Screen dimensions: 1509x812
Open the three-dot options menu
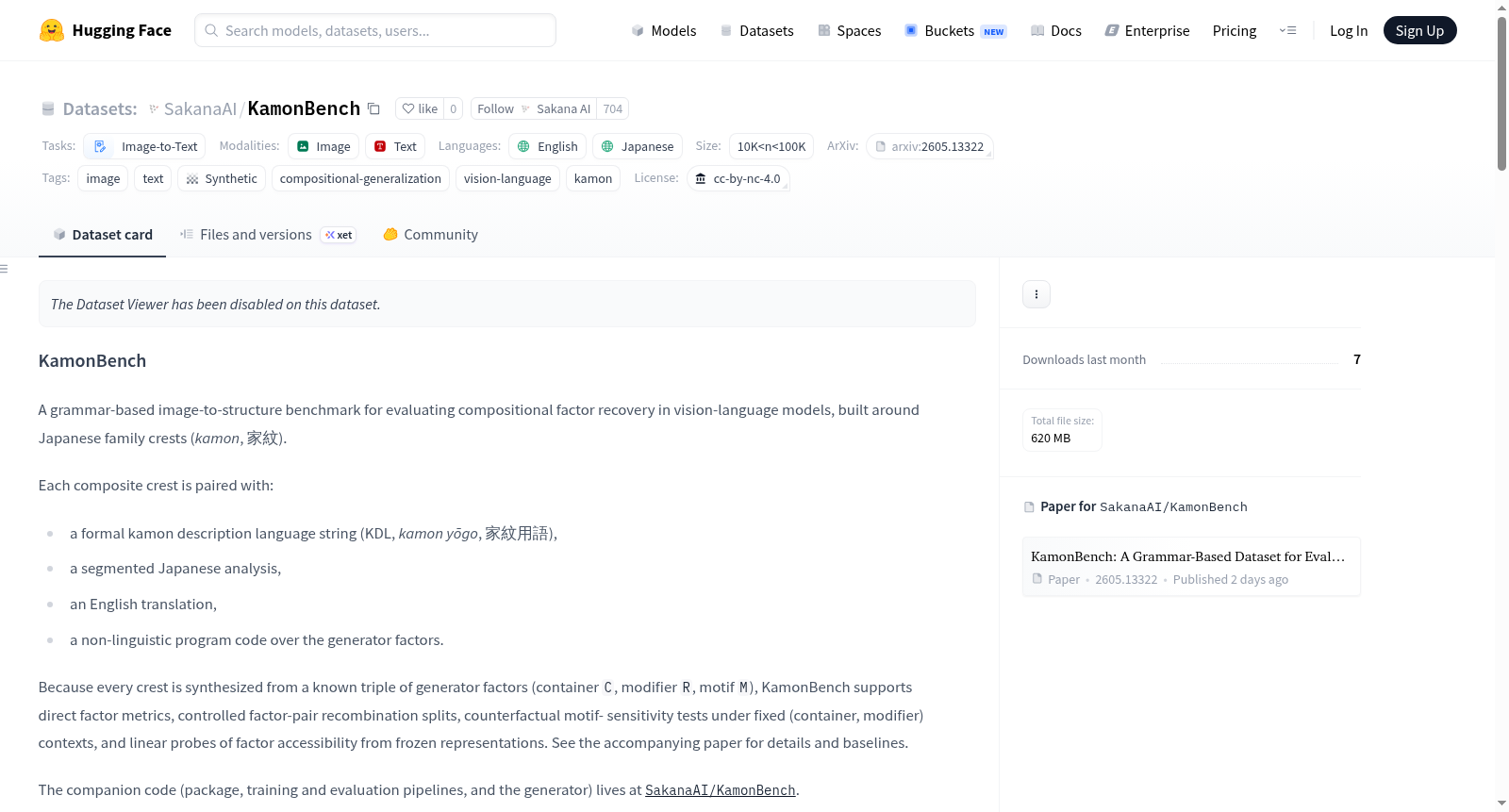[1036, 294]
